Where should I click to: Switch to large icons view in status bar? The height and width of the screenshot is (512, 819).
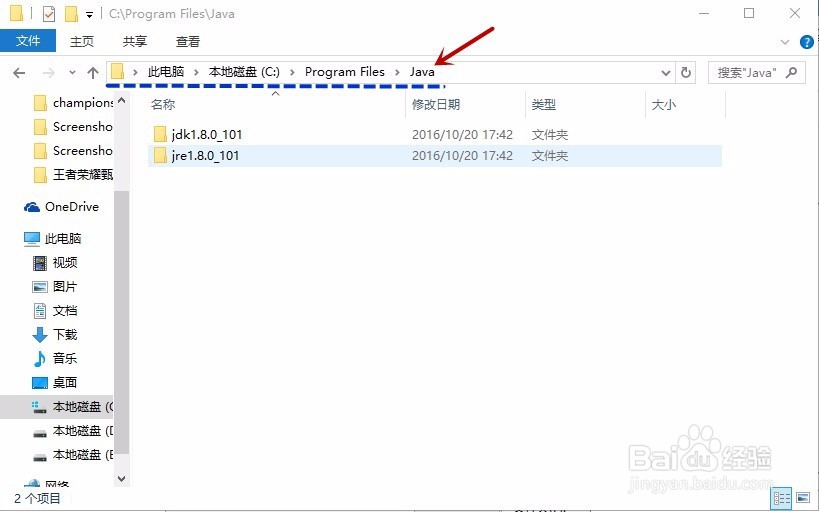803,498
